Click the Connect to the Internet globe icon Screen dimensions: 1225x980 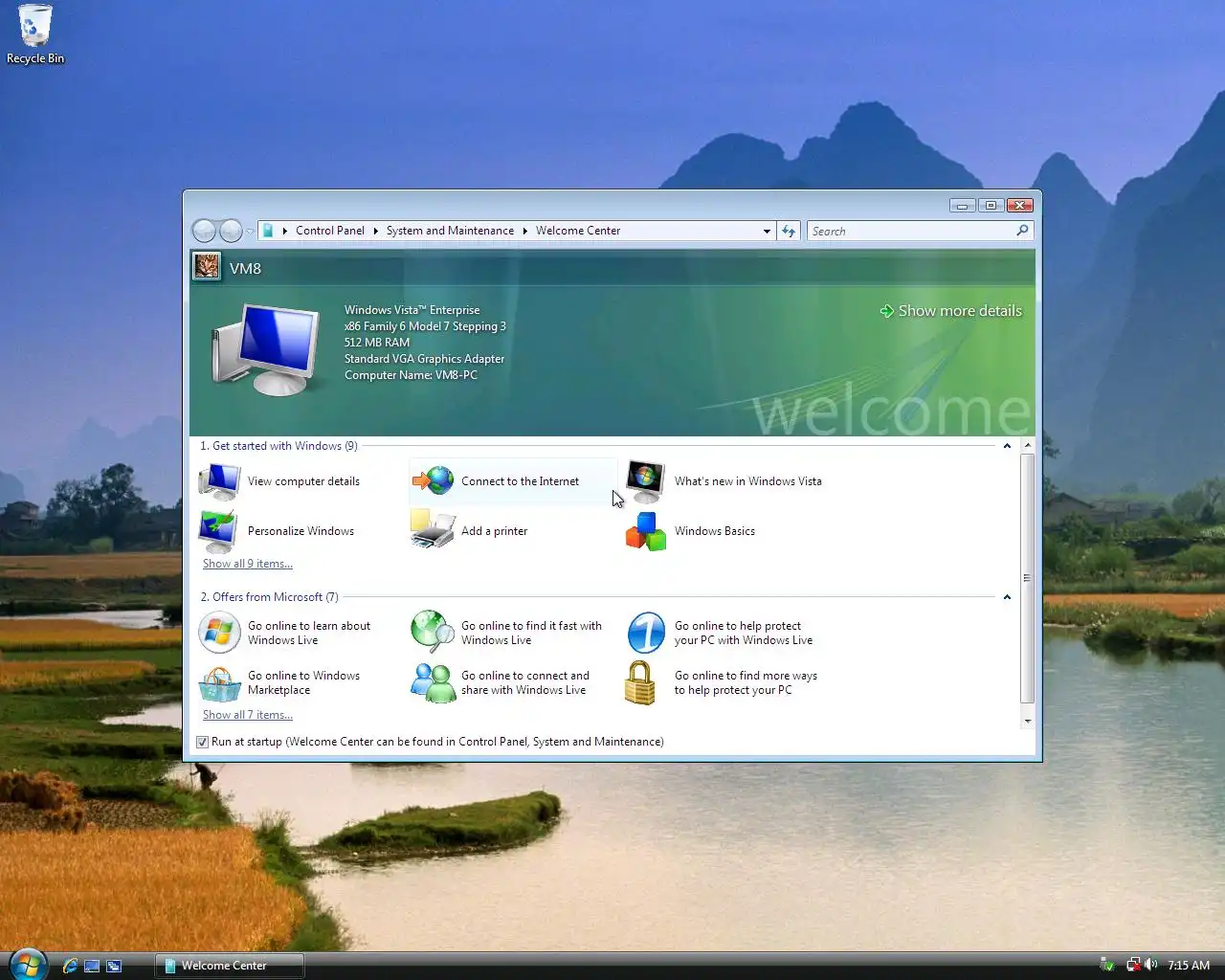pyautogui.click(x=434, y=480)
